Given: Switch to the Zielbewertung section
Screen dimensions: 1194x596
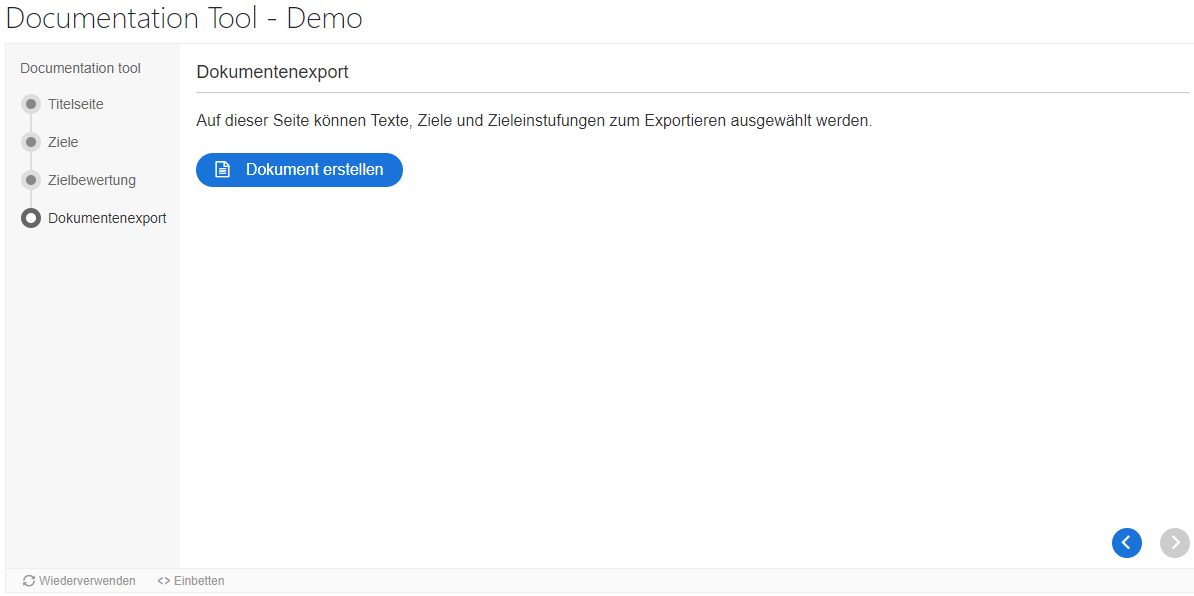Looking at the screenshot, I should click(91, 180).
